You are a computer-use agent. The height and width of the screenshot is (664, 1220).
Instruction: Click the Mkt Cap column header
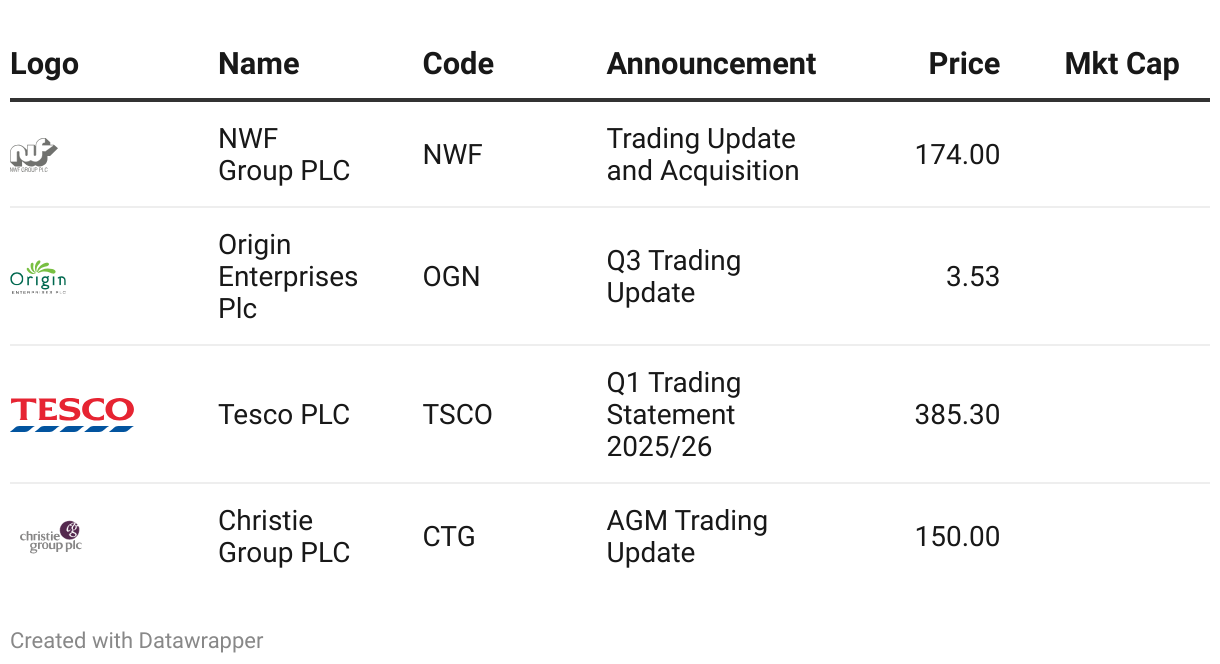pyautogui.click(x=1121, y=64)
